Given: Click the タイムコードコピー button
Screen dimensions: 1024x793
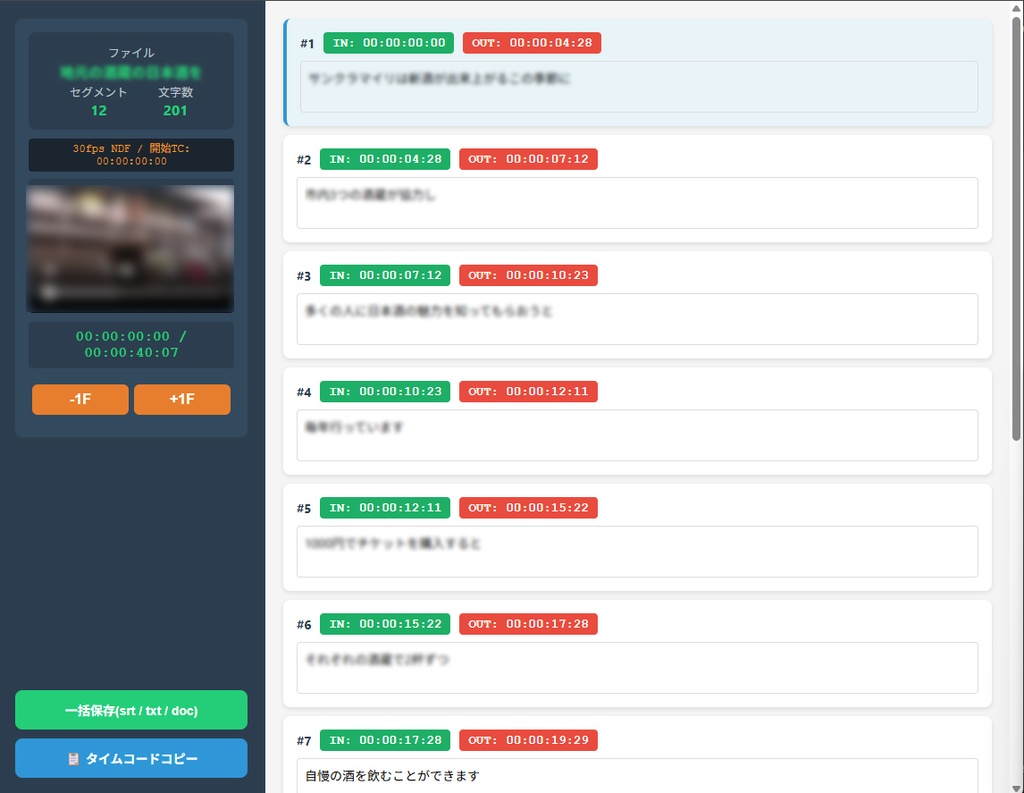Looking at the screenshot, I should point(131,758).
